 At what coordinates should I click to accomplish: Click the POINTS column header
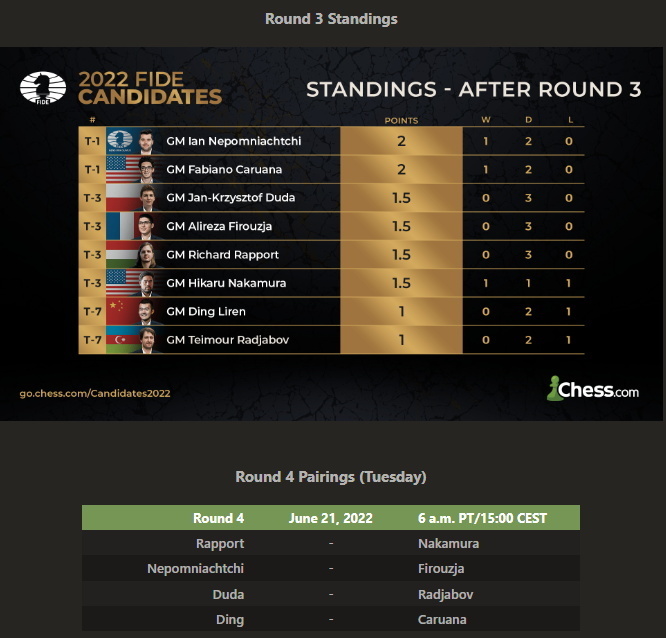tap(401, 120)
